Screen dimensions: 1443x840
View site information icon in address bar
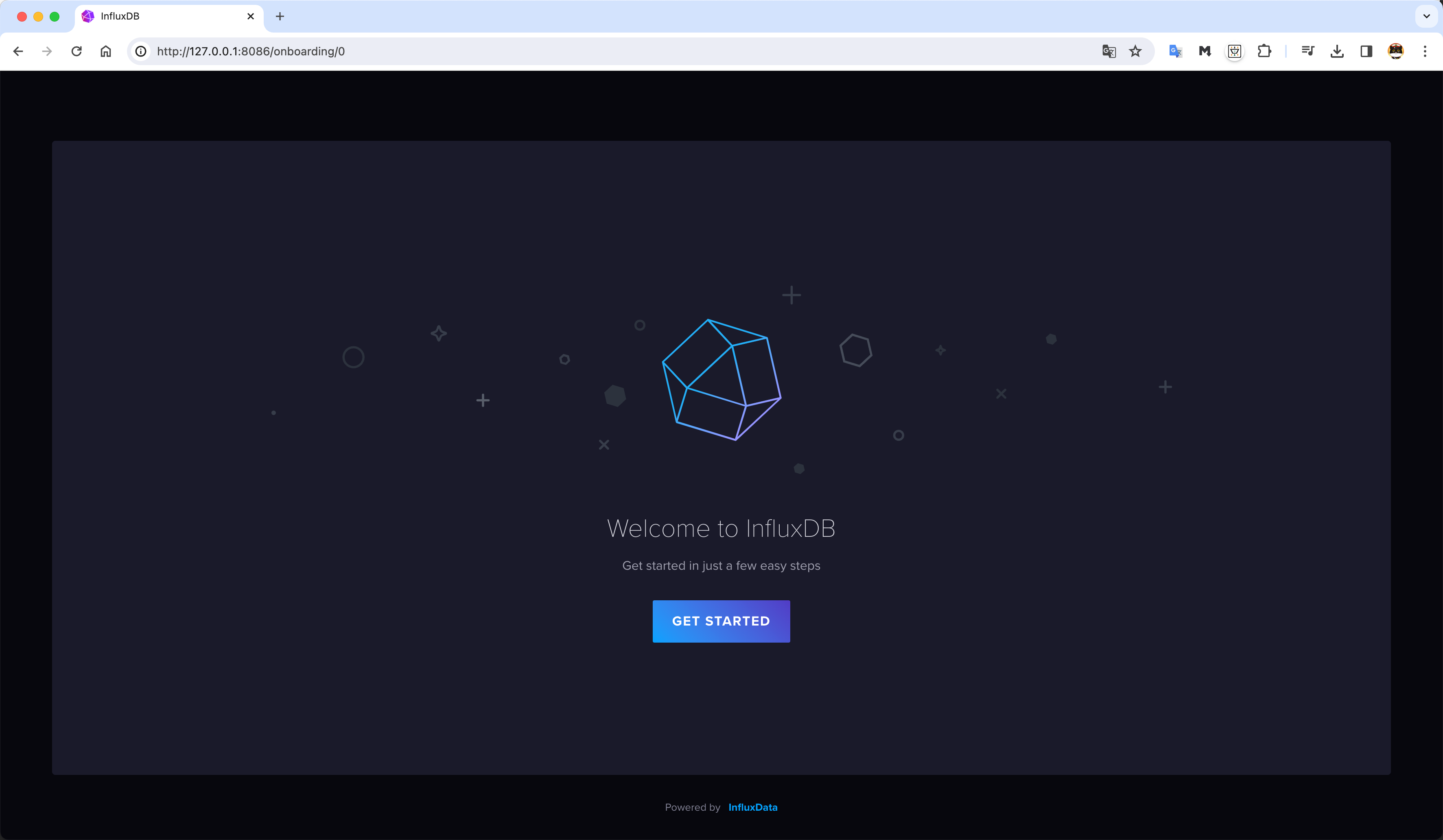click(x=141, y=52)
